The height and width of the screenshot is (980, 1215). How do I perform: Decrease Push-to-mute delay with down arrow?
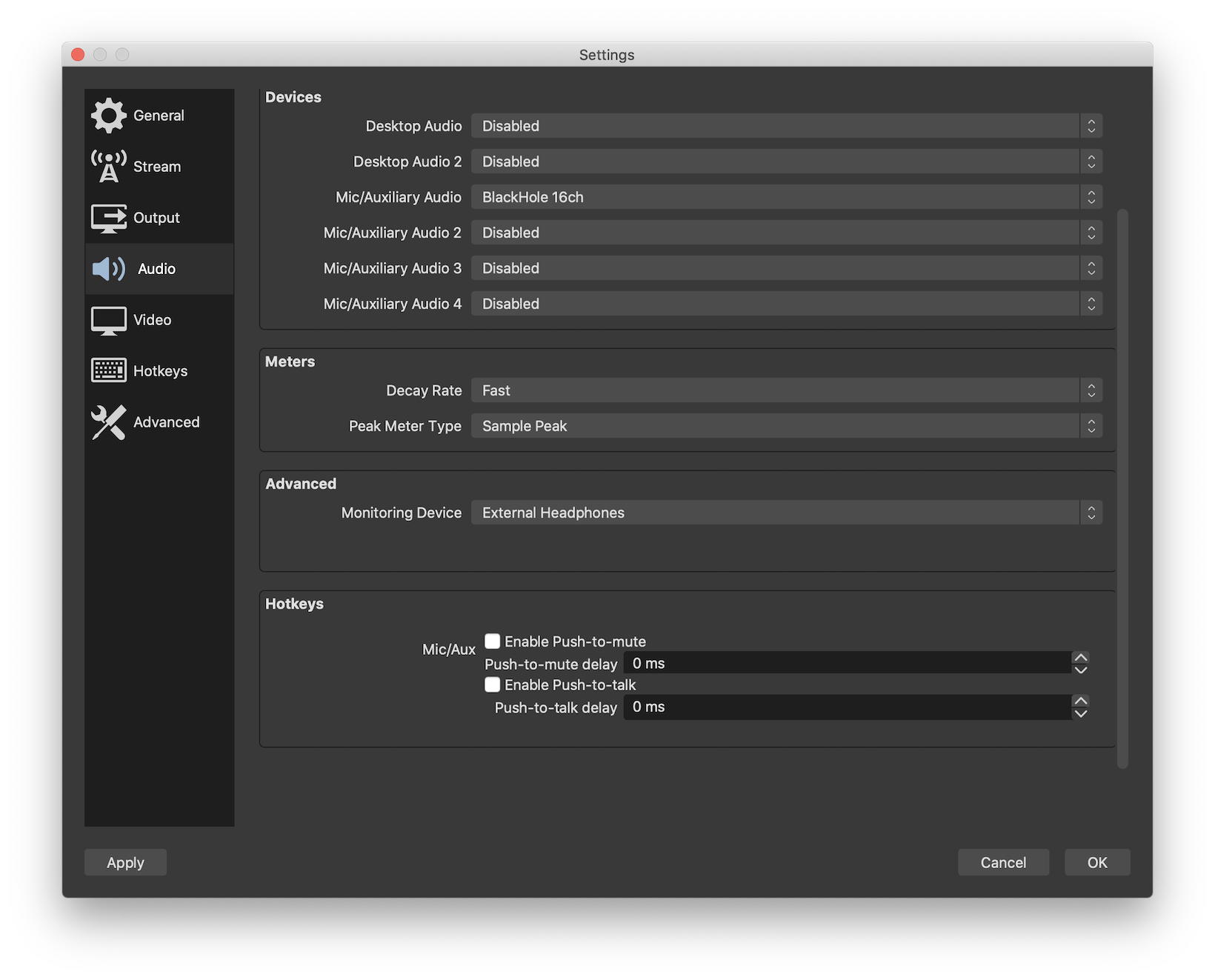click(x=1081, y=670)
